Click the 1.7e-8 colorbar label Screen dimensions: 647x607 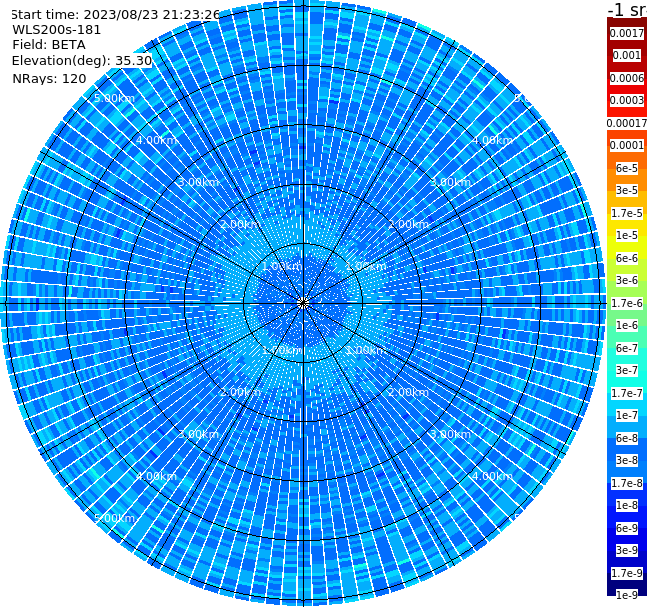point(627,483)
